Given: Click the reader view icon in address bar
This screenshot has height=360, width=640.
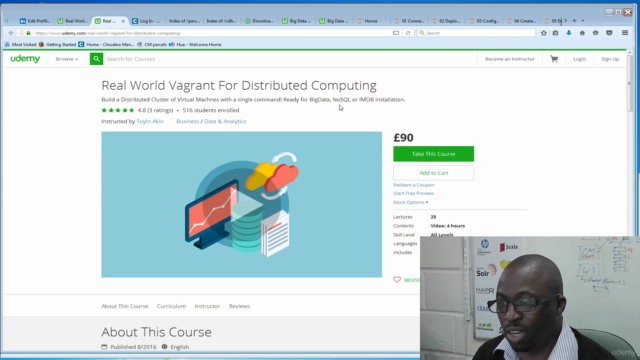Looking at the screenshot, I should 396,33.
